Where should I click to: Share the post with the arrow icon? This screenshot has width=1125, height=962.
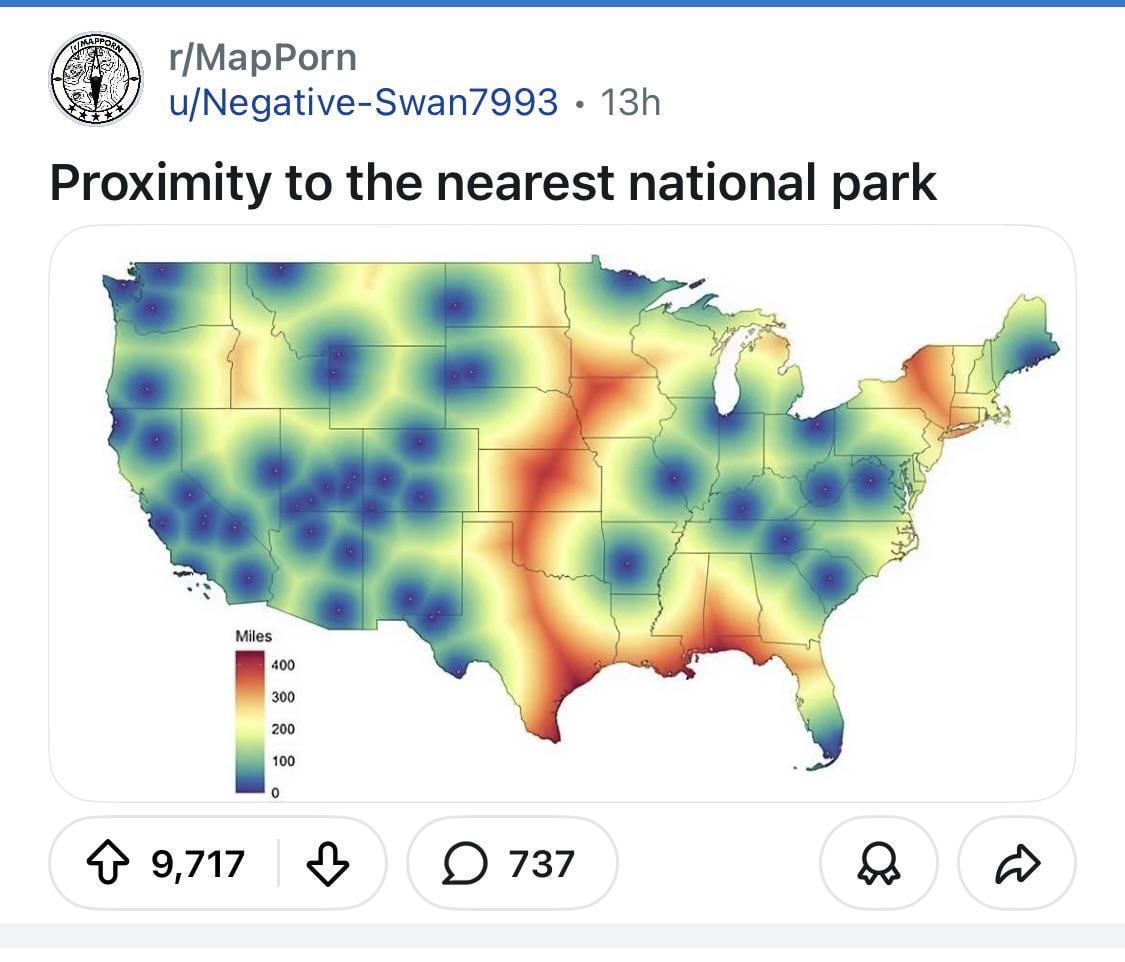(x=1017, y=862)
